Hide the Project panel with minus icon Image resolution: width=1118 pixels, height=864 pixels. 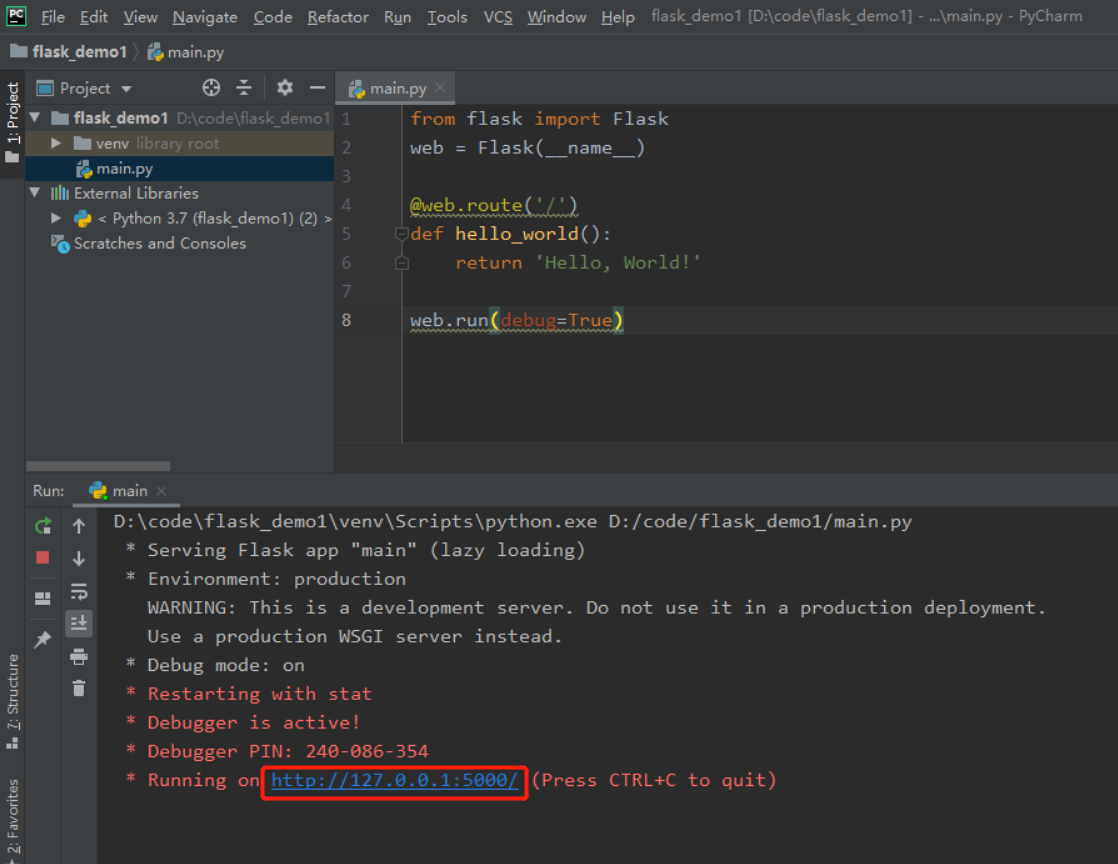pyautogui.click(x=317, y=88)
